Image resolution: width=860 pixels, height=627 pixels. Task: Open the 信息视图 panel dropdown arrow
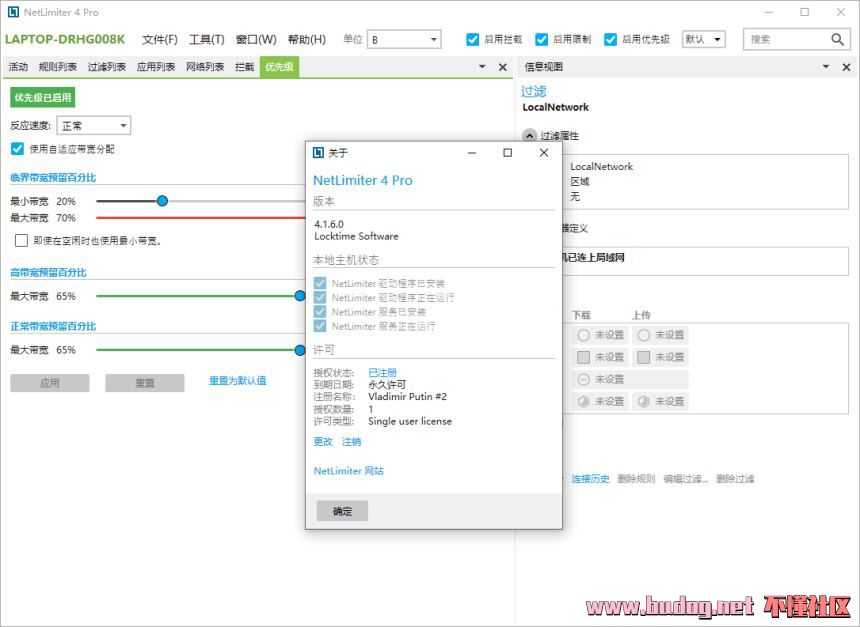point(826,67)
